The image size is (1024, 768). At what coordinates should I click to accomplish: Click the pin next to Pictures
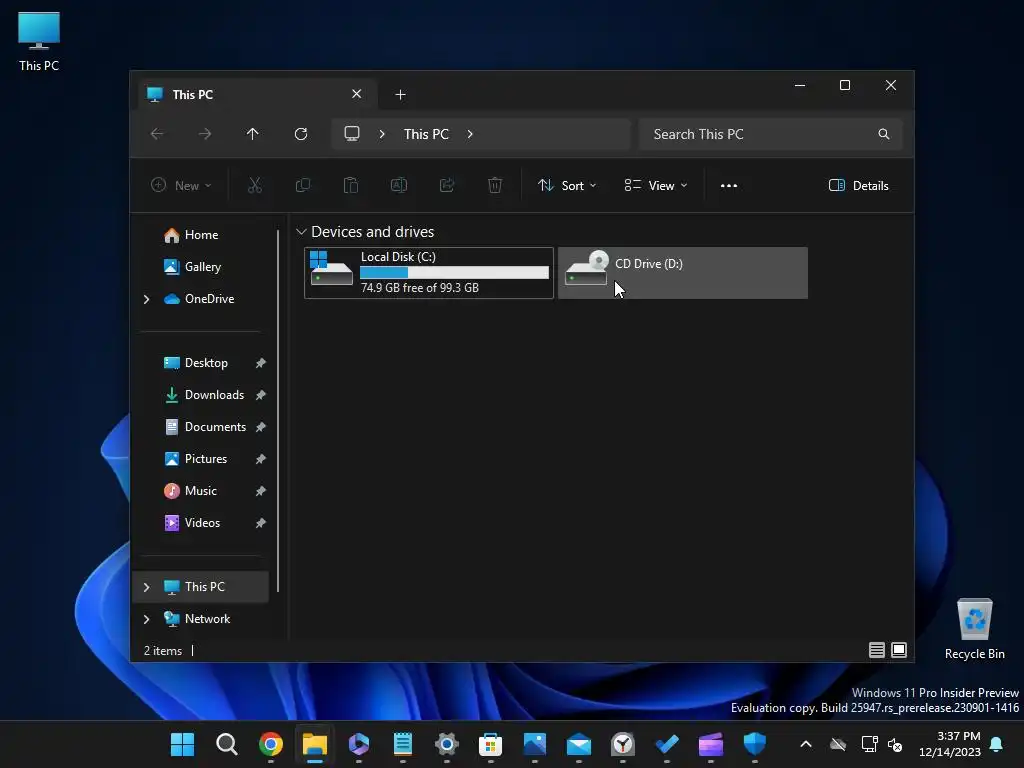point(261,459)
